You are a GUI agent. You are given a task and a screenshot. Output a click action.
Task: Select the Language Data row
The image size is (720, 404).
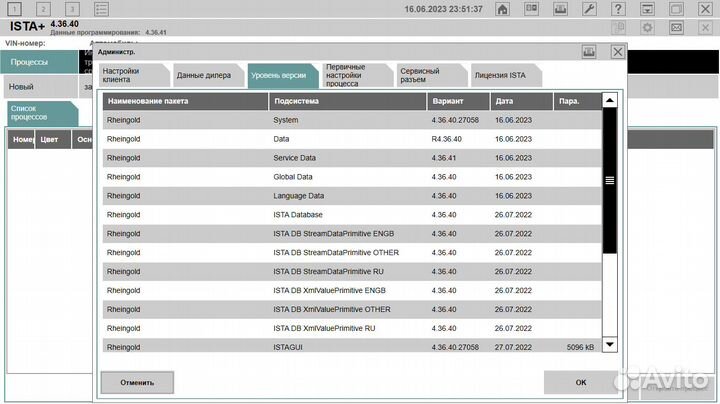coord(352,196)
